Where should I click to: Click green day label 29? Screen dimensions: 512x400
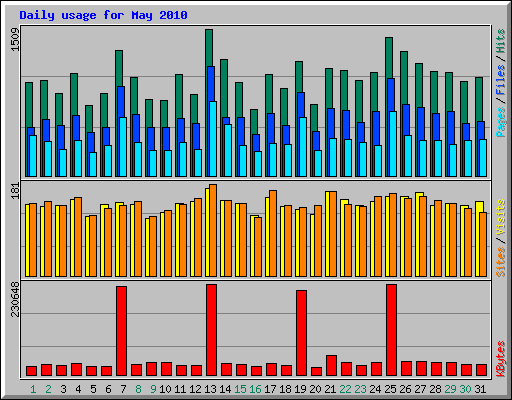click(450, 389)
